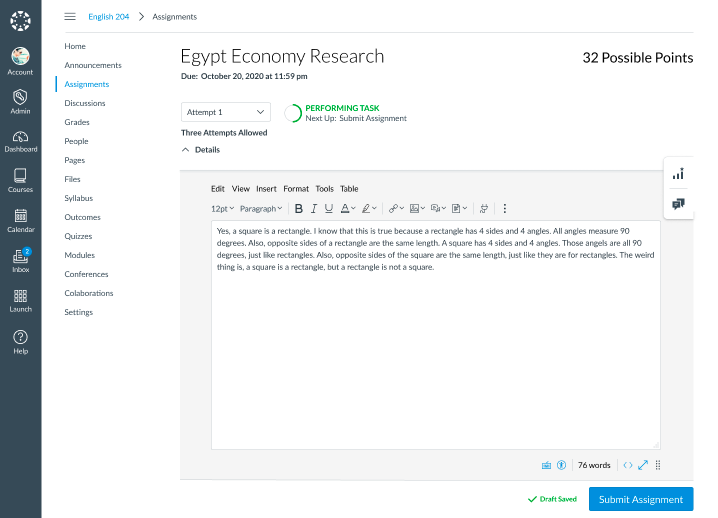Open the editor Insert menu
This screenshot has width=718, height=518.
tap(266, 189)
